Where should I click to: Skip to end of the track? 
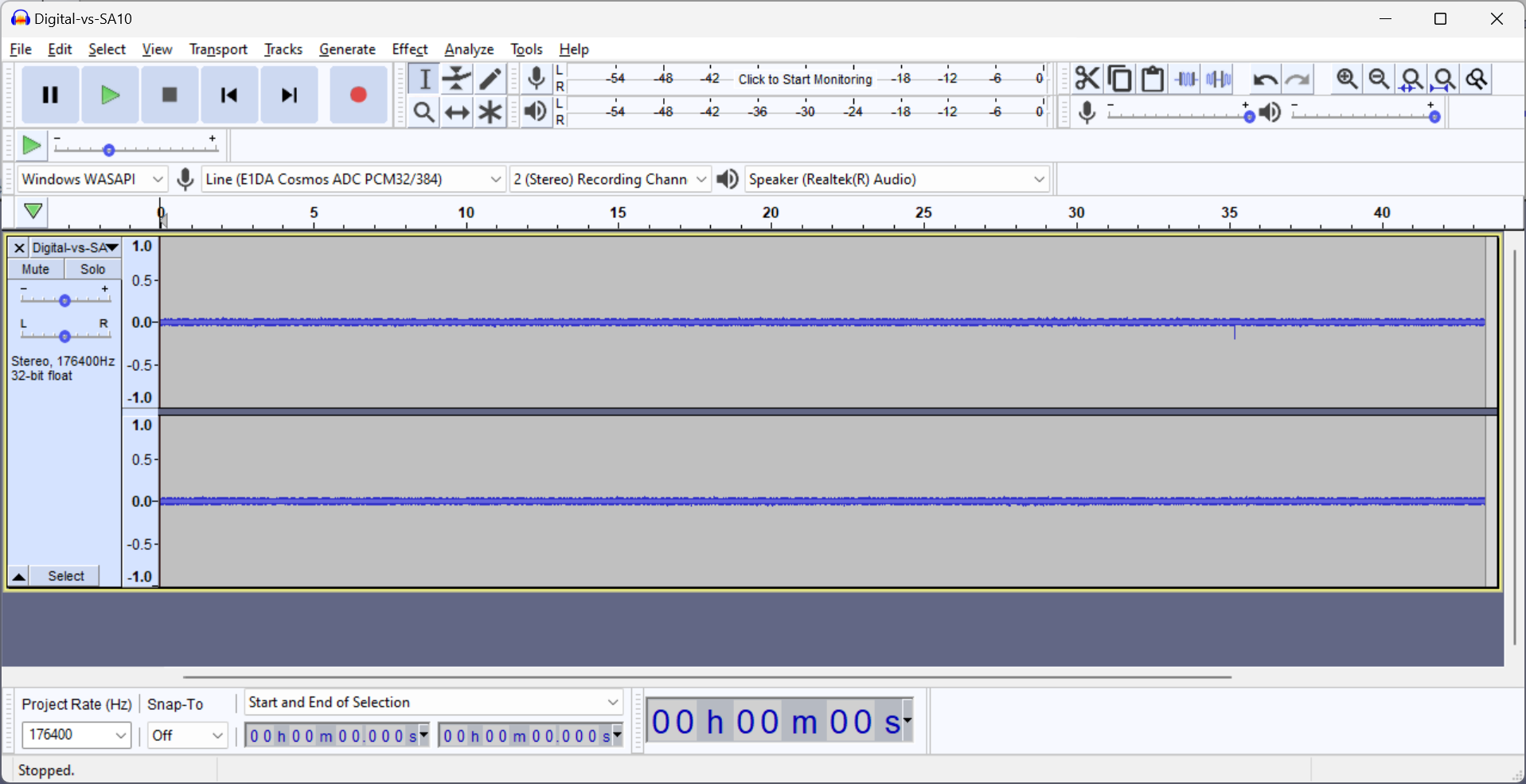click(289, 96)
